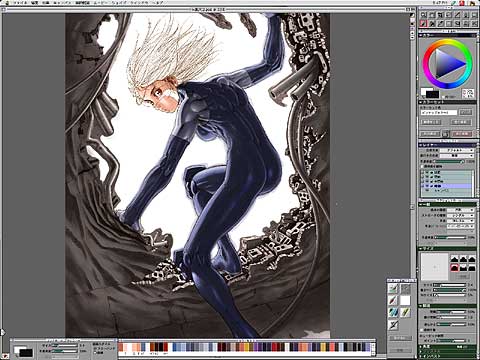
Task: Select the red-highlighted Brush tool in toolbox
Action: coord(423,23)
